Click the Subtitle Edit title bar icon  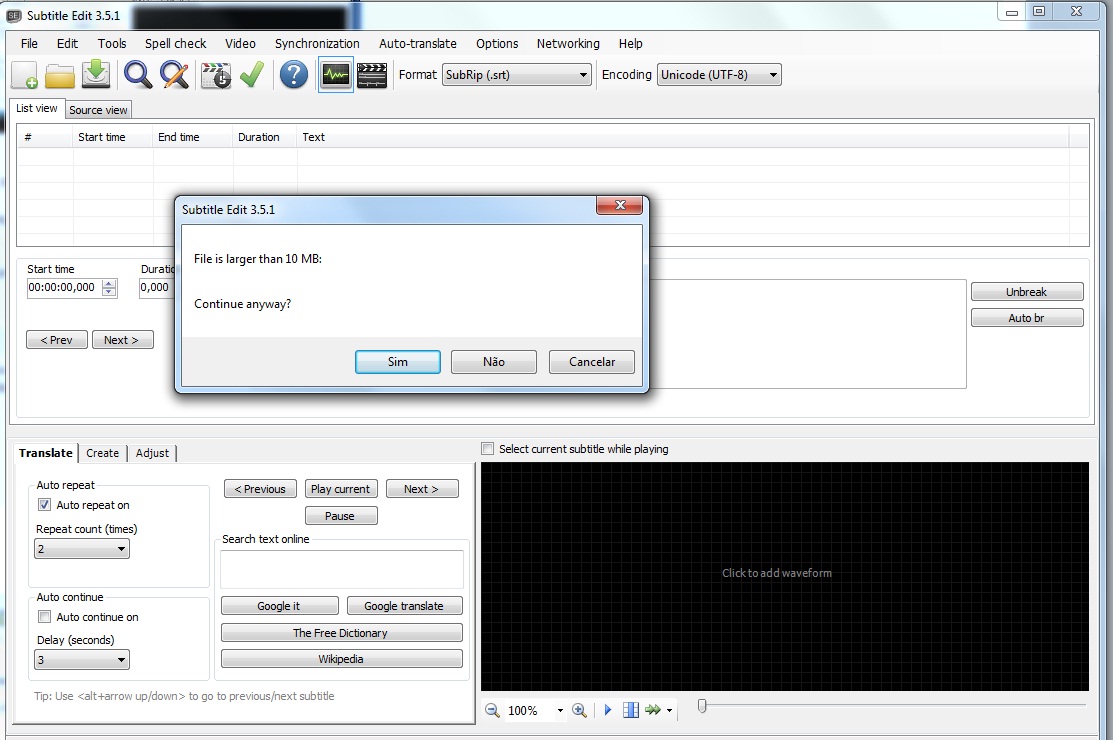[x=14, y=16]
